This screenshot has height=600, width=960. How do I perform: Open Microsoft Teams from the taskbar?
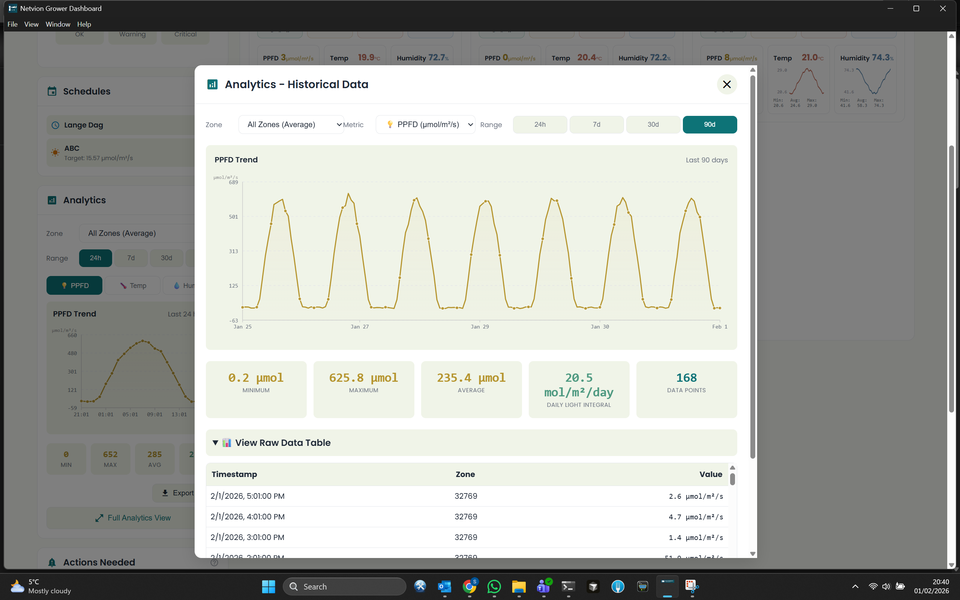tap(543, 586)
